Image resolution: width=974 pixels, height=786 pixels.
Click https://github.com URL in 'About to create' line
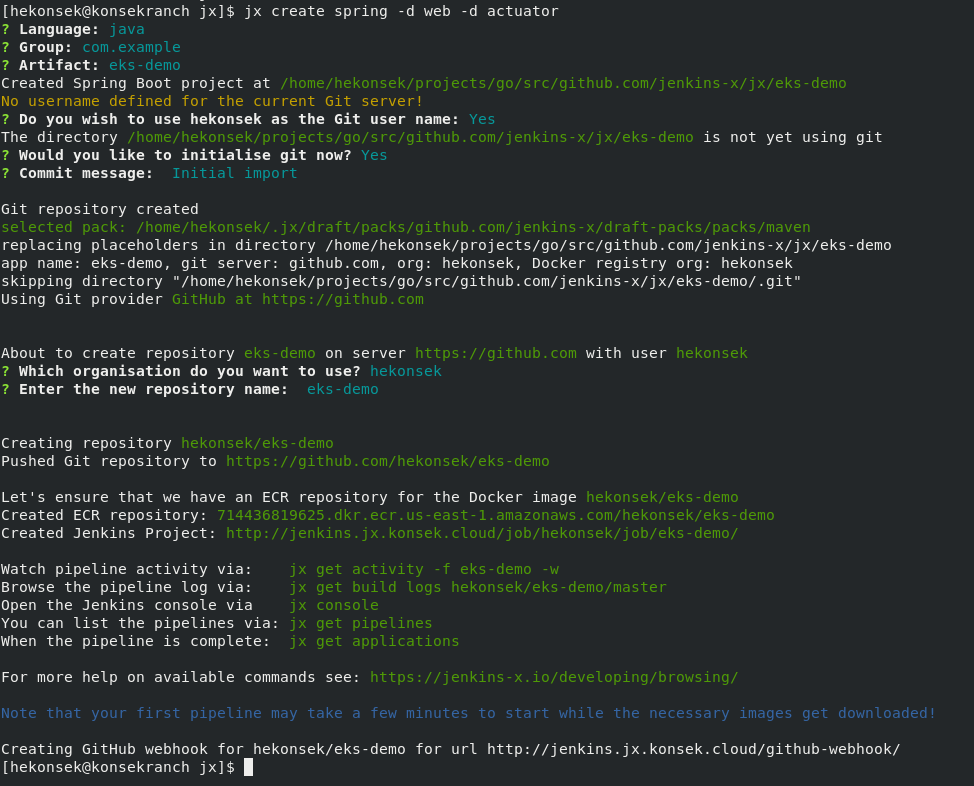tap(496, 354)
